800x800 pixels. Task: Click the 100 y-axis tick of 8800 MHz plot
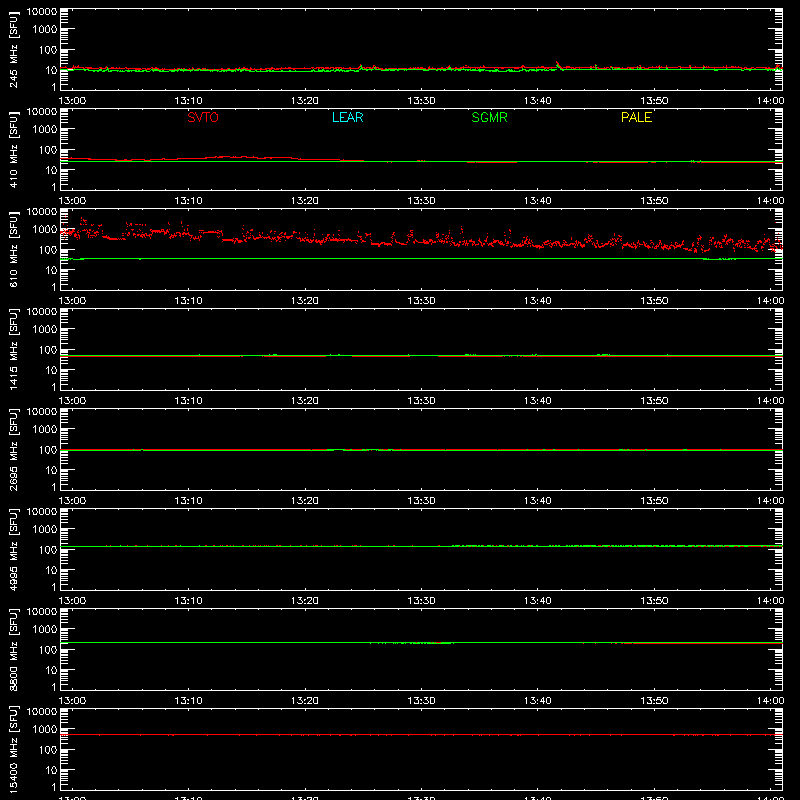click(x=48, y=649)
